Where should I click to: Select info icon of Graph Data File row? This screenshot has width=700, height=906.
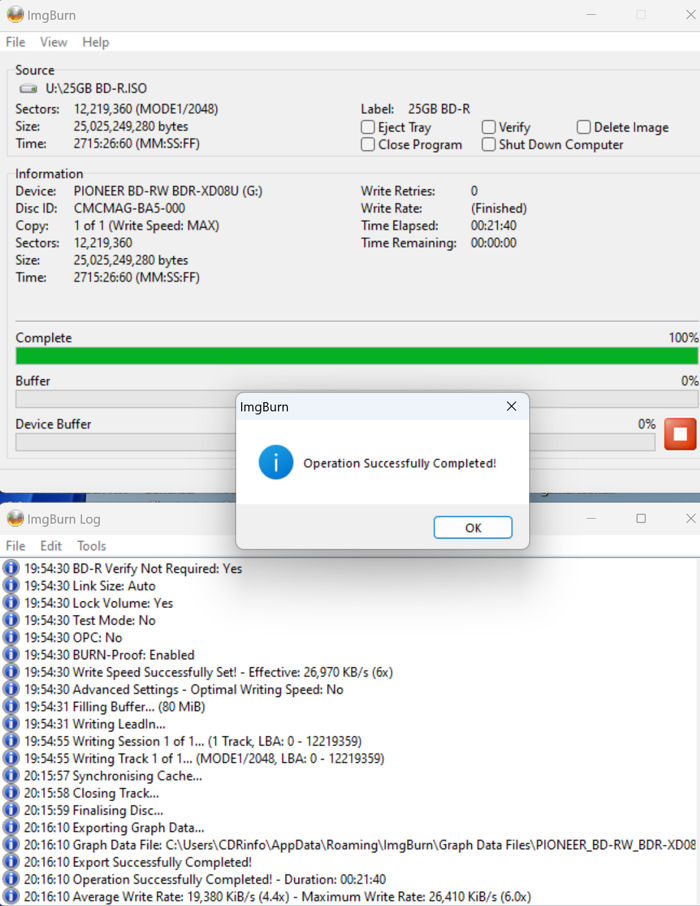click(x=11, y=844)
